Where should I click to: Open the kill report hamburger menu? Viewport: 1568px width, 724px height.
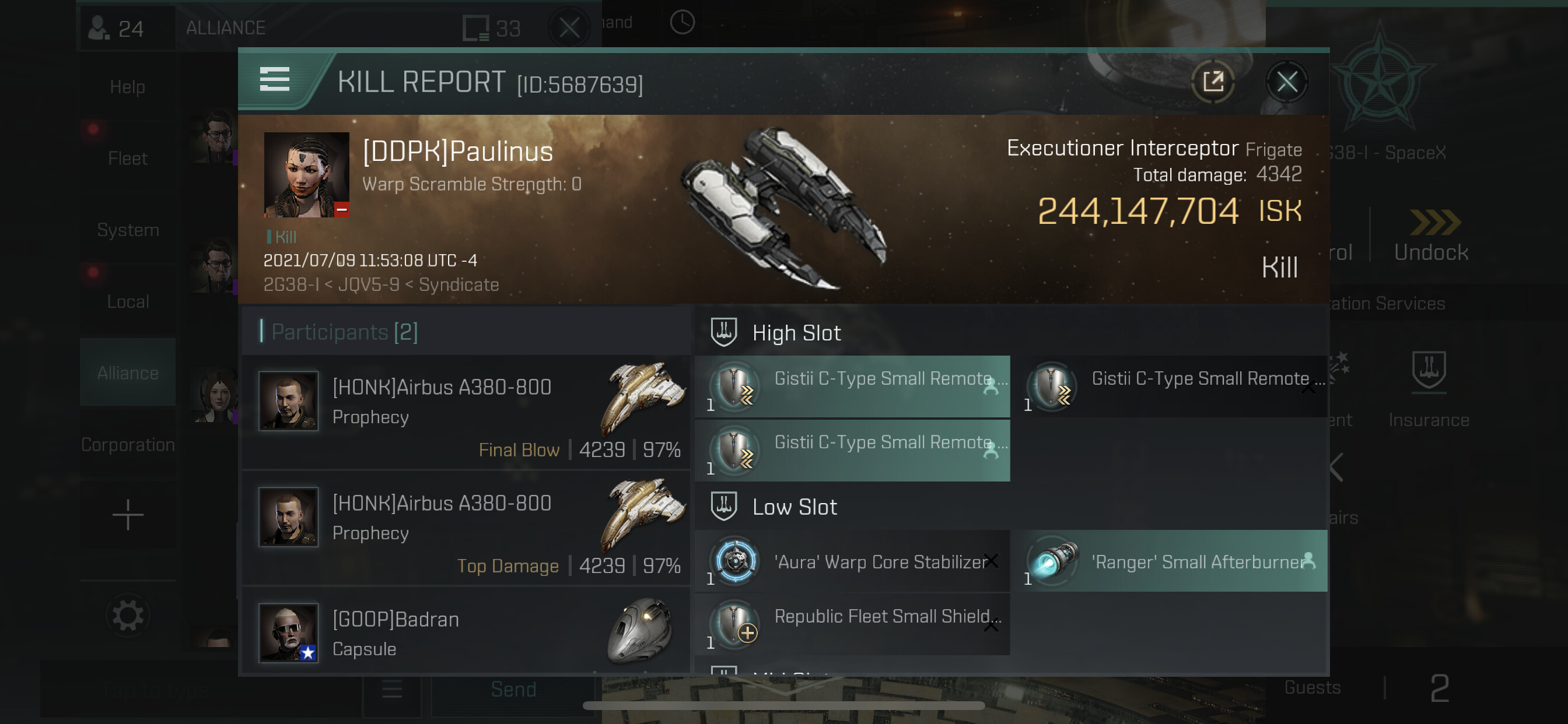pos(275,80)
